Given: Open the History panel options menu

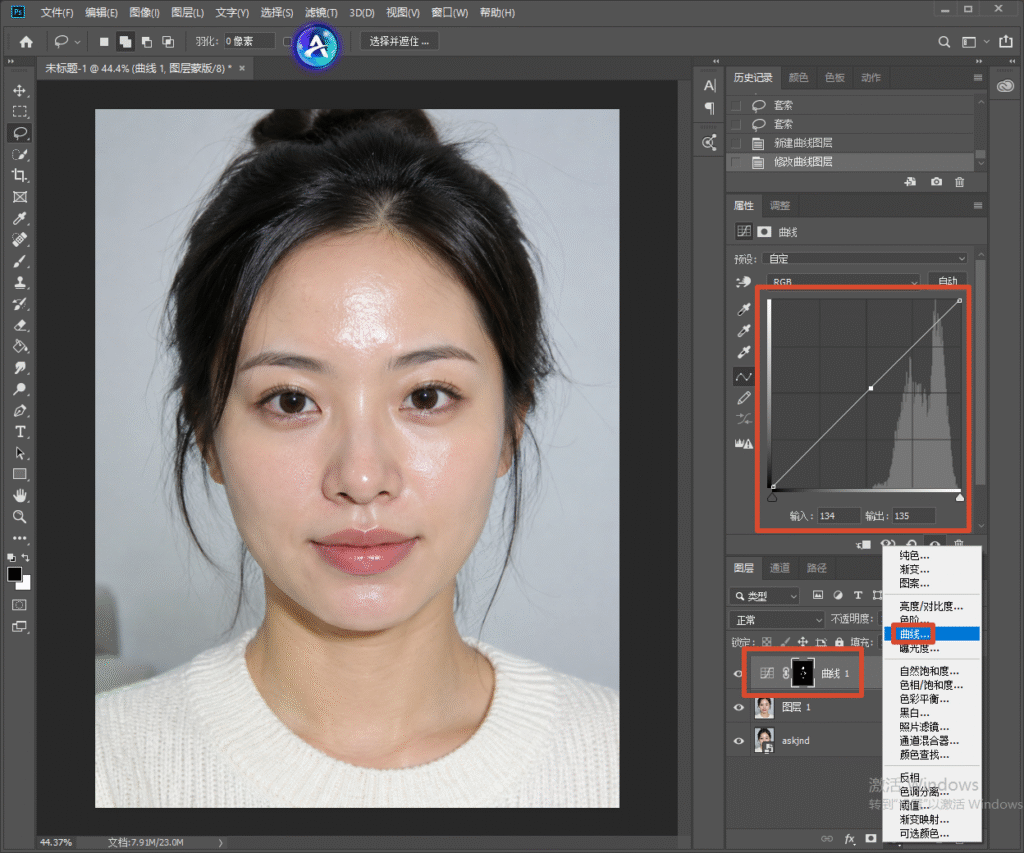Looking at the screenshot, I should [978, 78].
